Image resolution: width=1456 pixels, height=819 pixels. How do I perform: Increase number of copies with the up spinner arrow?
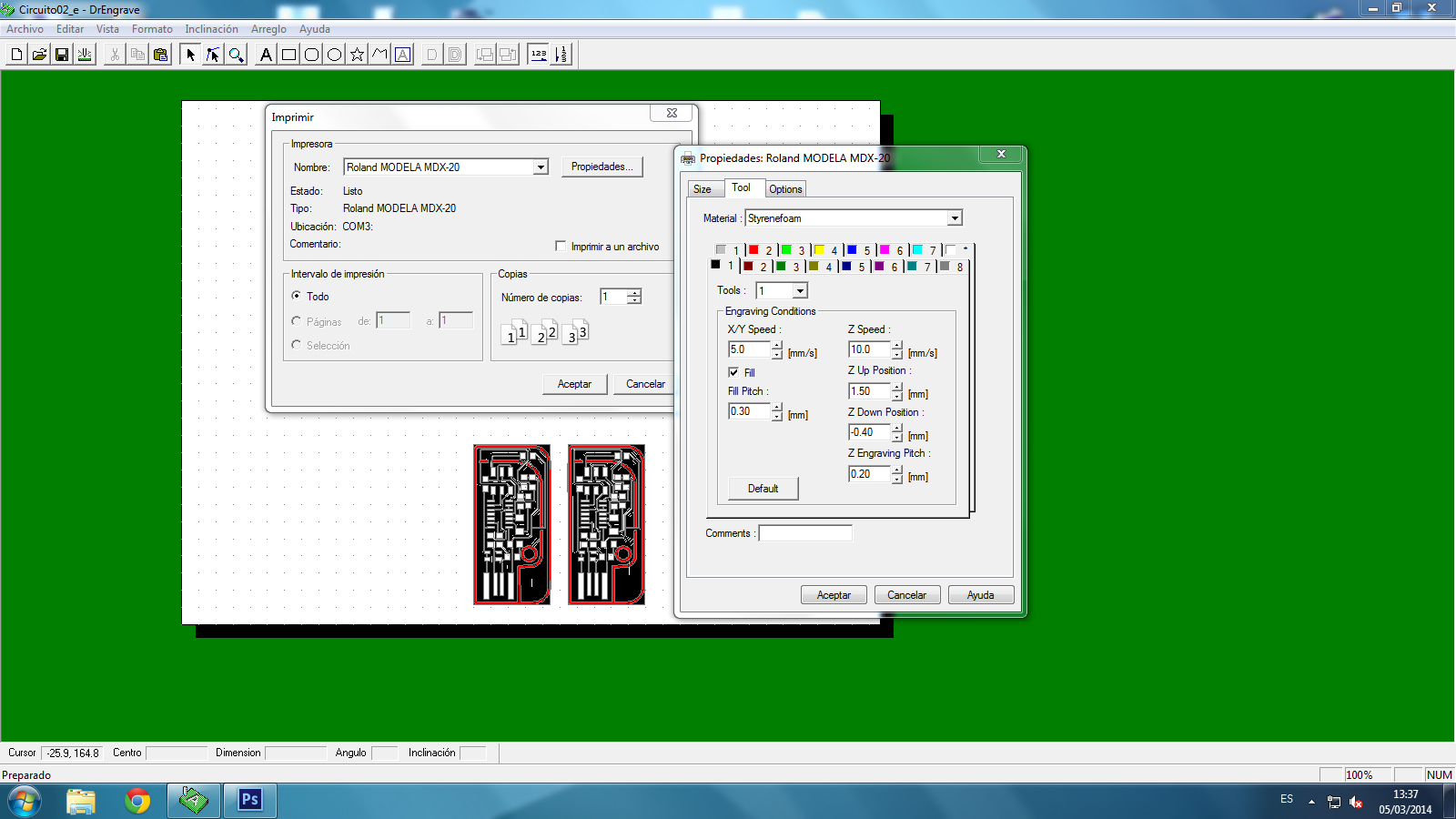634,292
